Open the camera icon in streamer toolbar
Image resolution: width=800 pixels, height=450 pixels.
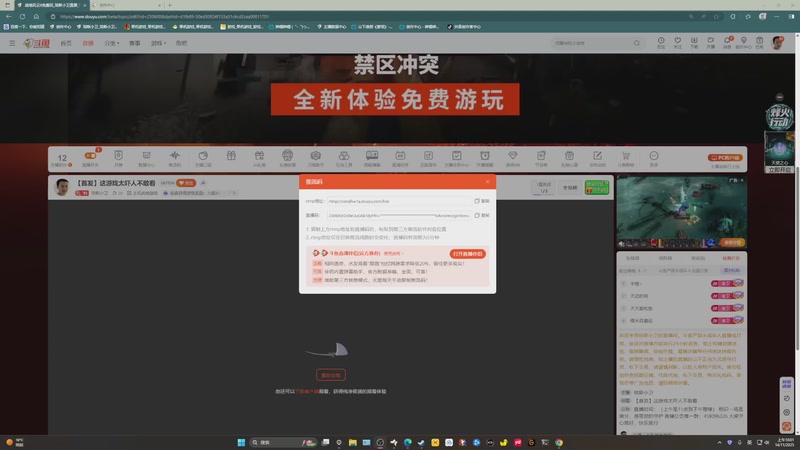(316, 158)
